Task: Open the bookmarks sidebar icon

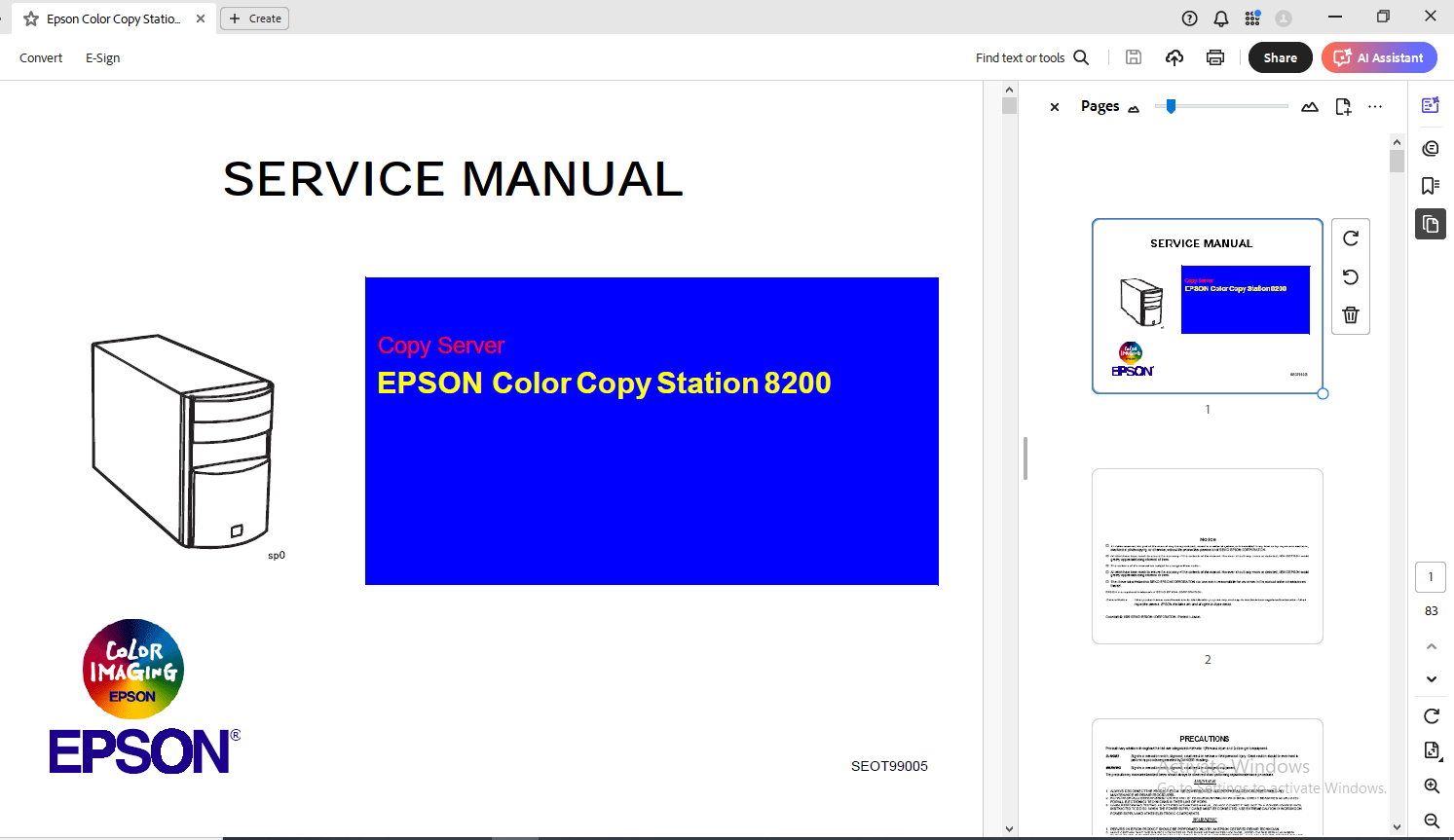Action: (x=1431, y=186)
